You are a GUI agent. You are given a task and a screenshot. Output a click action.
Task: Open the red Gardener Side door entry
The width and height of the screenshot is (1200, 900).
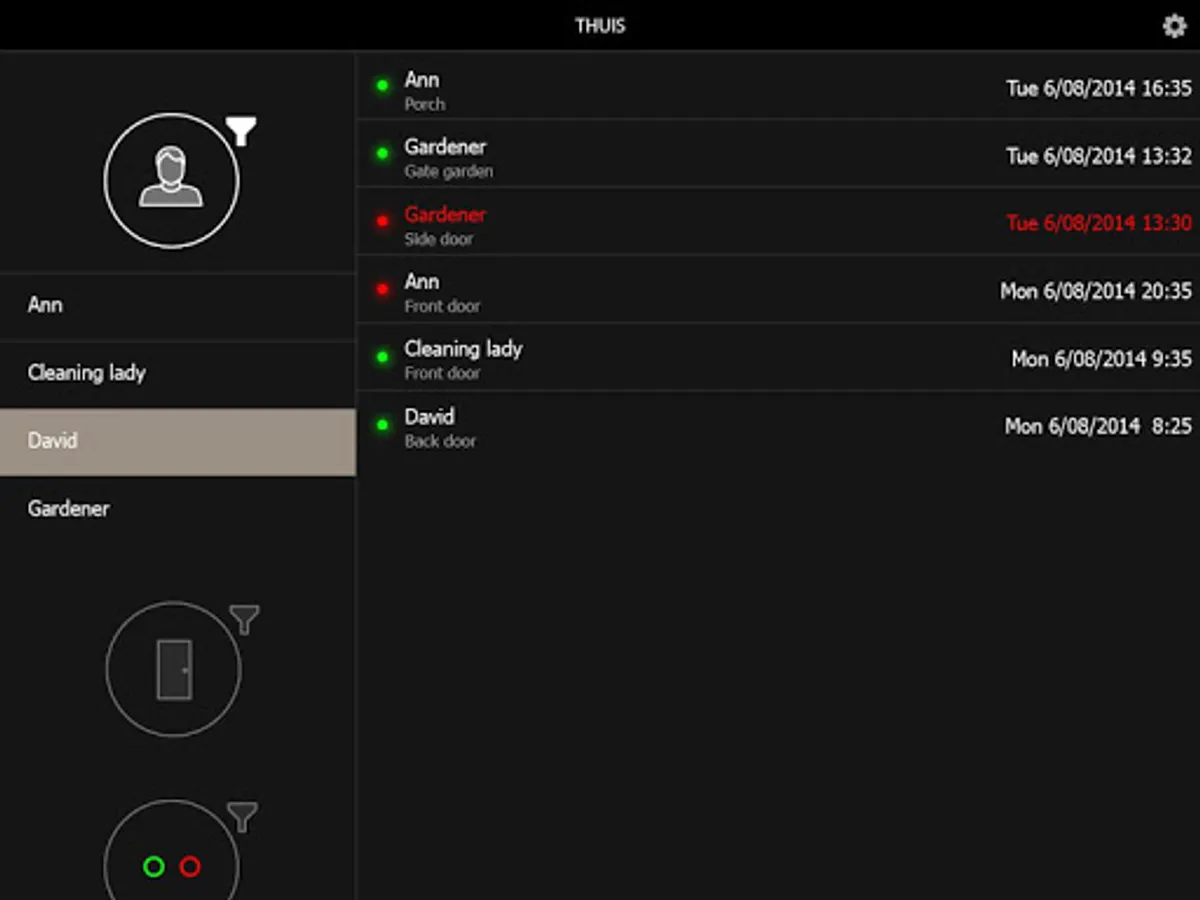(778, 222)
